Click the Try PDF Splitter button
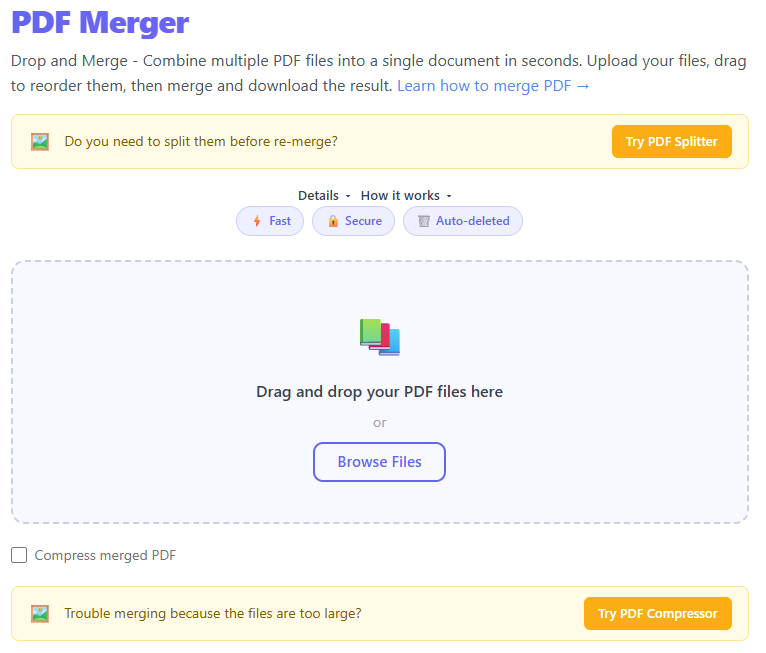 [x=672, y=142]
